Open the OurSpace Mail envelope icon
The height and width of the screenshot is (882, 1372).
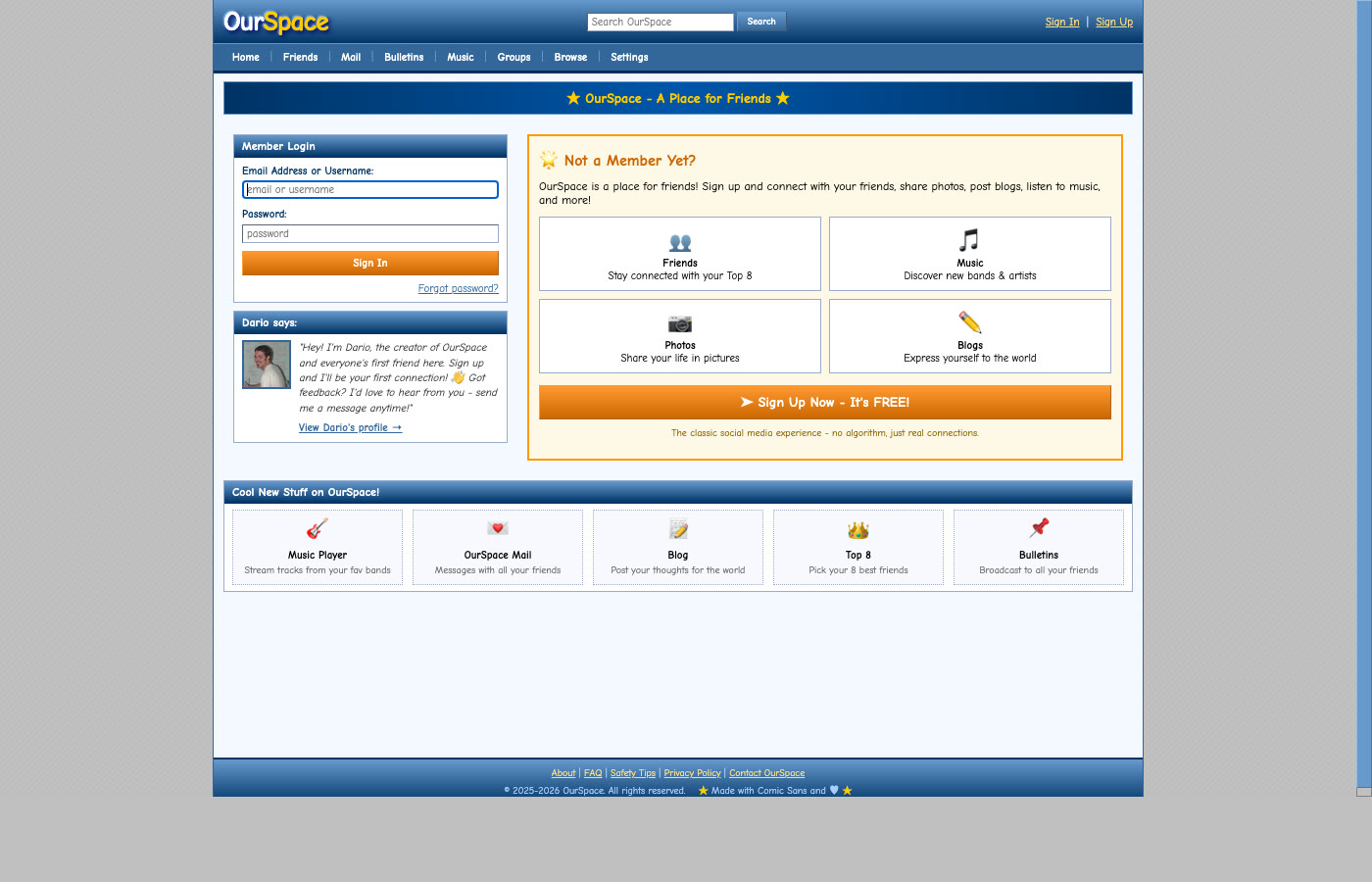click(498, 529)
